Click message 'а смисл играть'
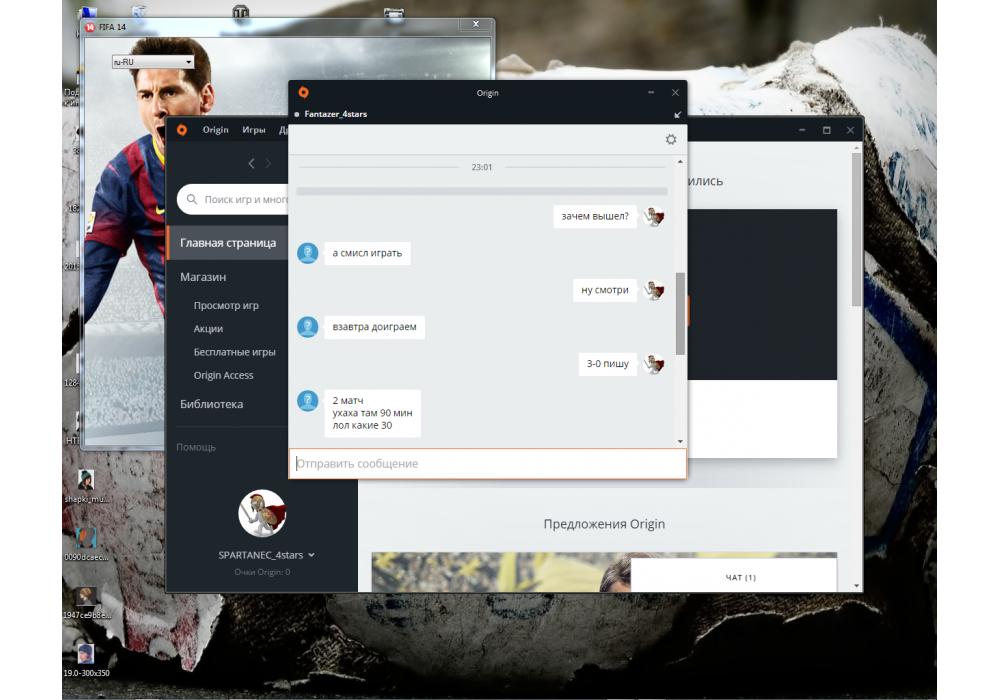This screenshot has width=1000, height=700. click(367, 253)
